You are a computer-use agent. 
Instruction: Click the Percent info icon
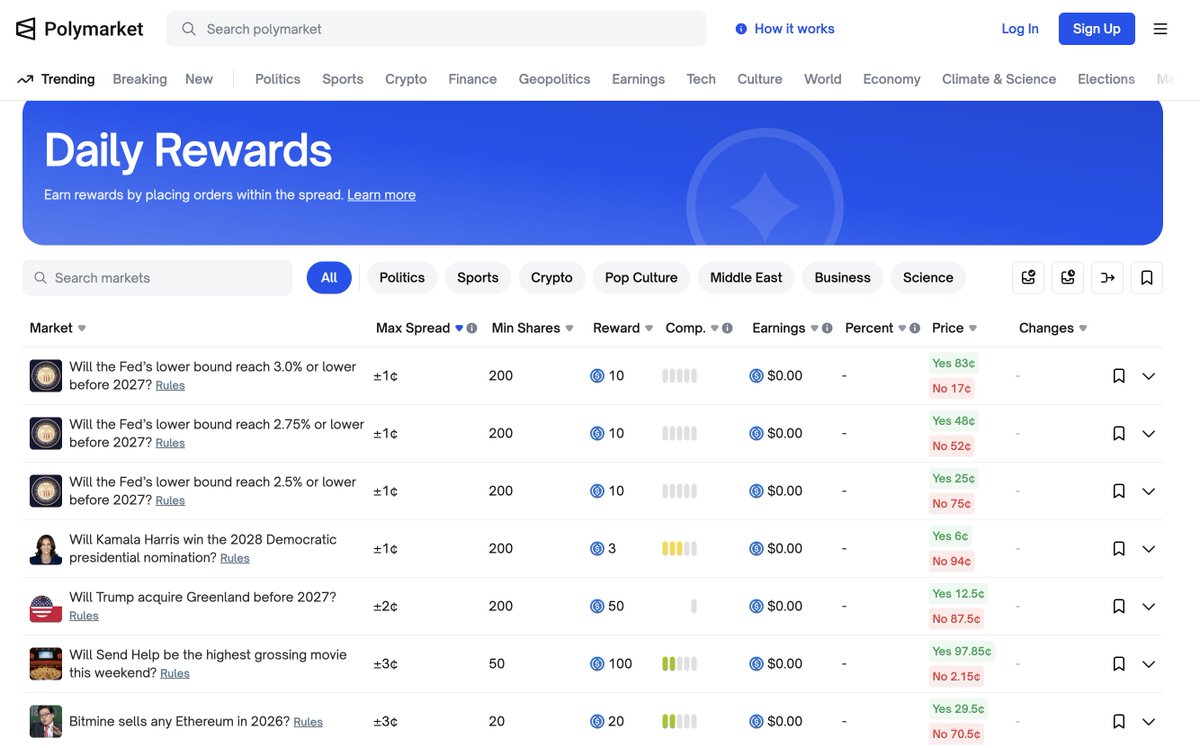pos(915,328)
